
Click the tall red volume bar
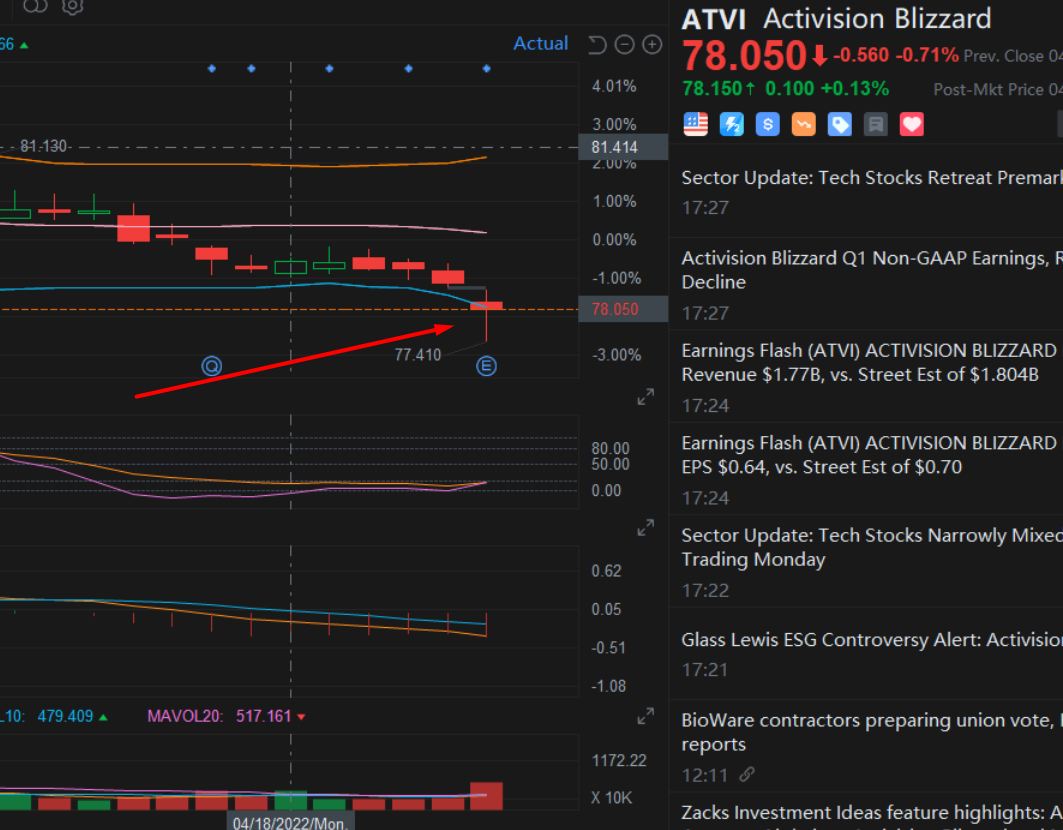[486, 796]
